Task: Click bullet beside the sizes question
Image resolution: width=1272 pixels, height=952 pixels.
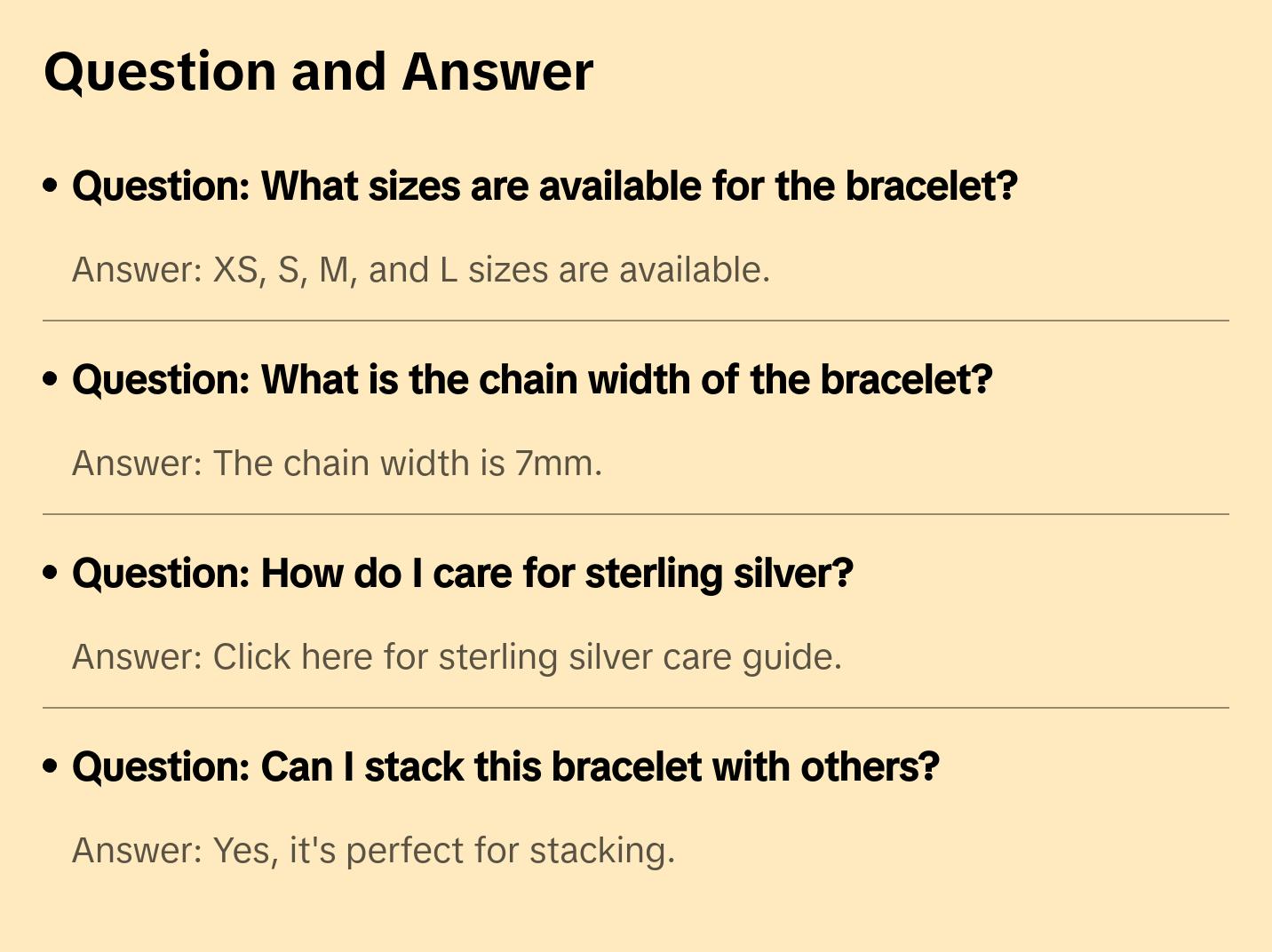Action: 51,186
